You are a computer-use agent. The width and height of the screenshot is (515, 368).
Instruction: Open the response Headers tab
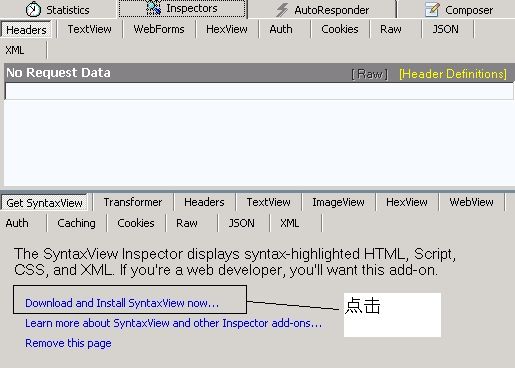[x=204, y=202]
